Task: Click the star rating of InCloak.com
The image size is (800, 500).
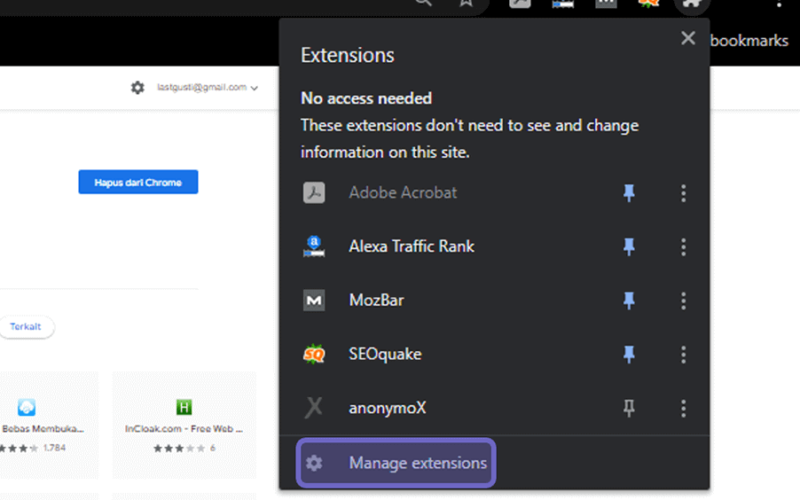Action: click(x=179, y=448)
